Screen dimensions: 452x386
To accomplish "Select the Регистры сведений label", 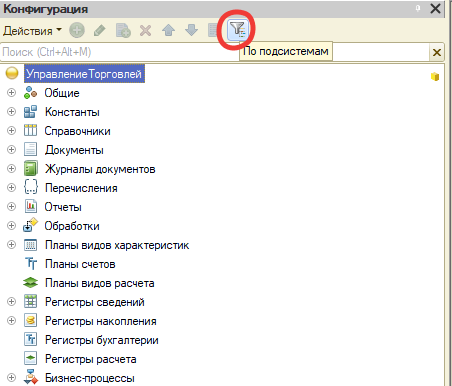I will coord(95,302).
